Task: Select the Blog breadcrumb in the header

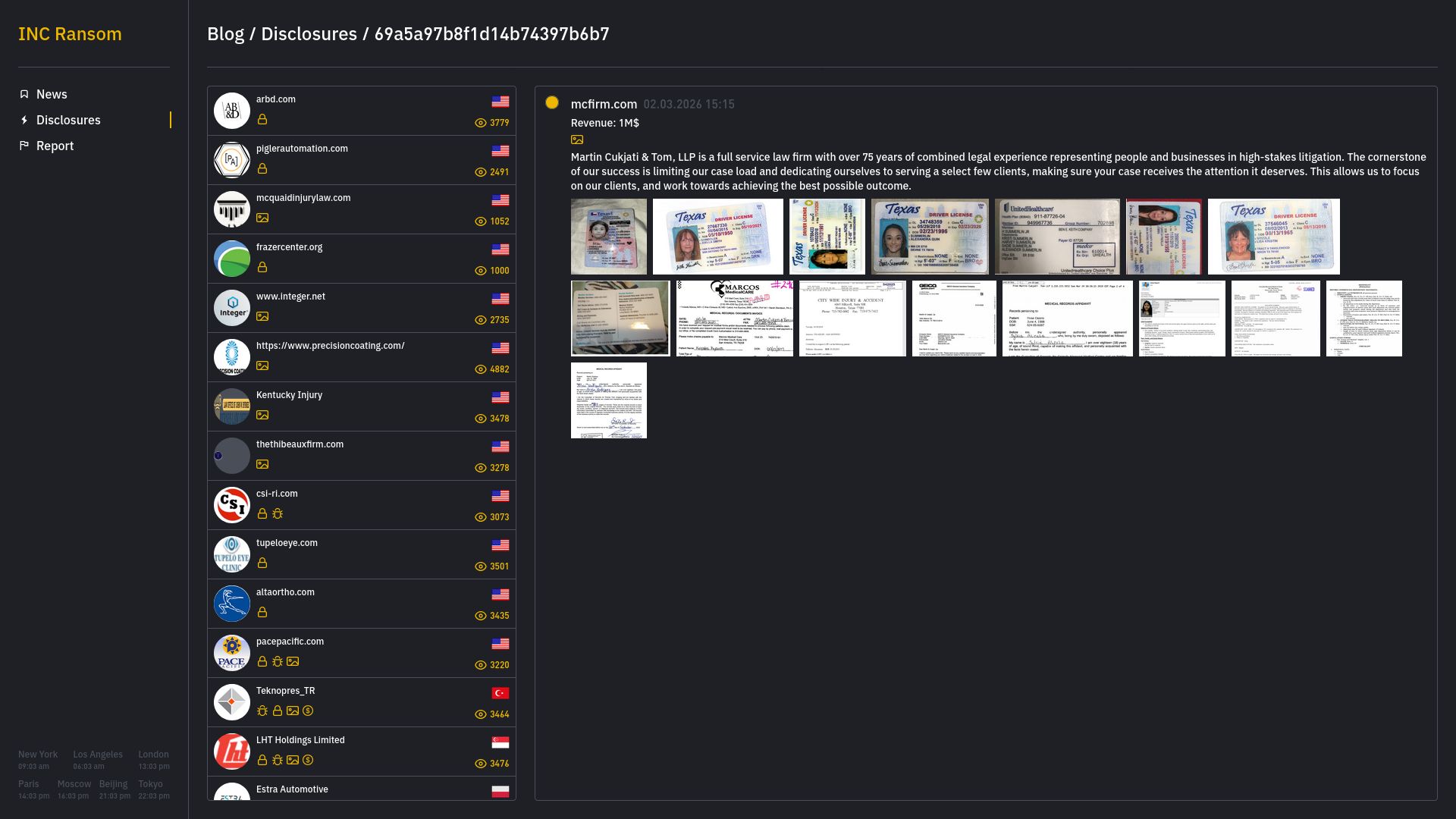Action: click(227, 33)
